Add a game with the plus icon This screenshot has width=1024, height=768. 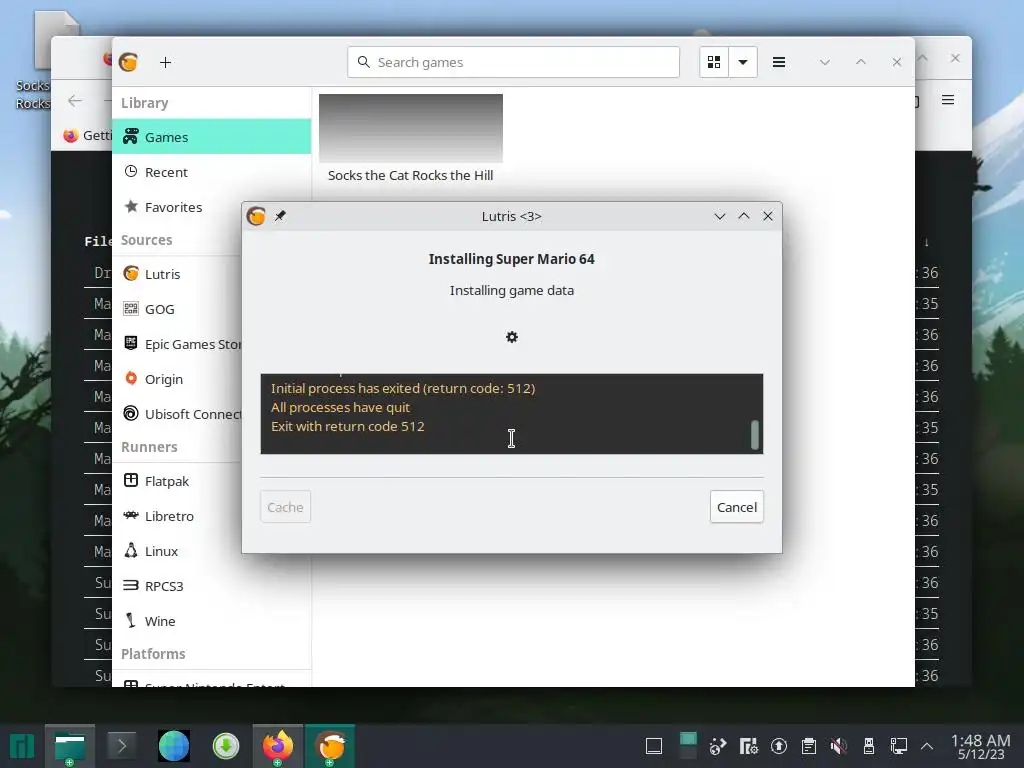(x=165, y=62)
